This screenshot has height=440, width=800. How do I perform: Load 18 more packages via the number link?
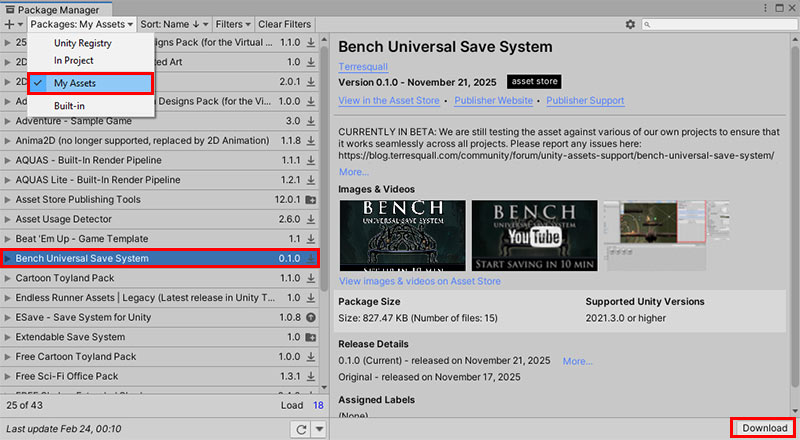tap(318, 405)
